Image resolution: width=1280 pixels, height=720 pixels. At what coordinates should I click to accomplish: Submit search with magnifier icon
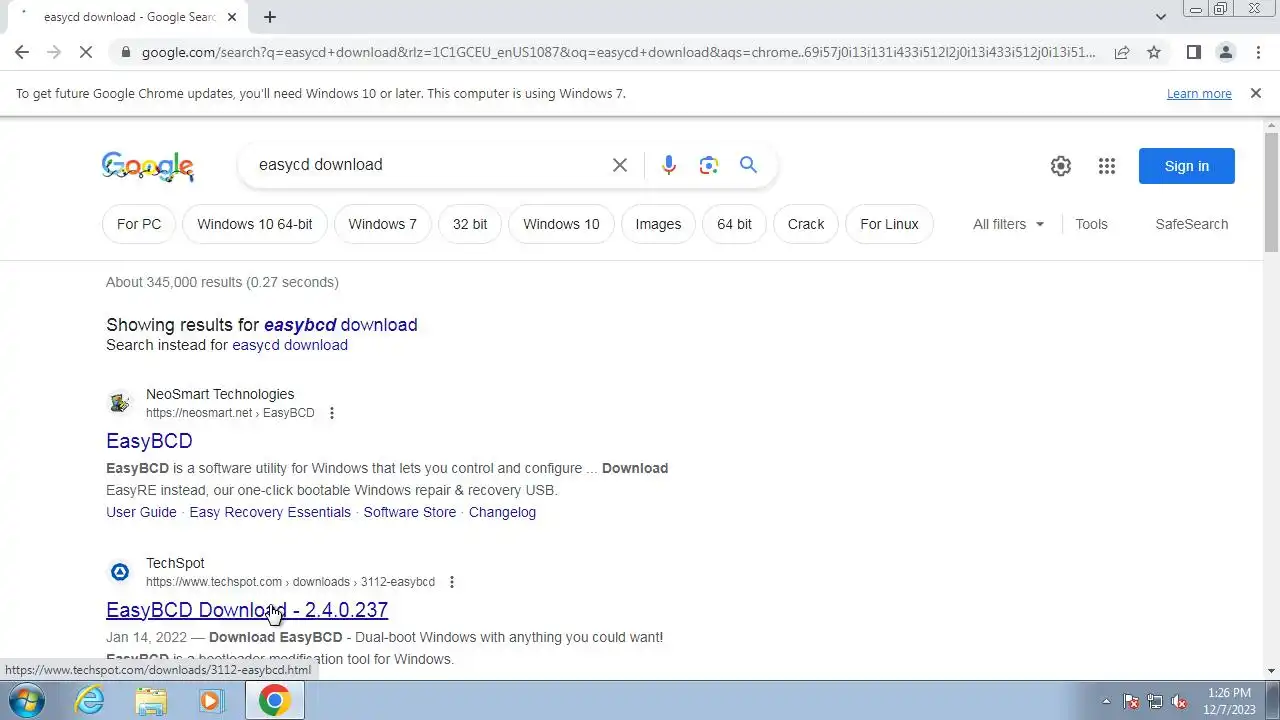748,165
